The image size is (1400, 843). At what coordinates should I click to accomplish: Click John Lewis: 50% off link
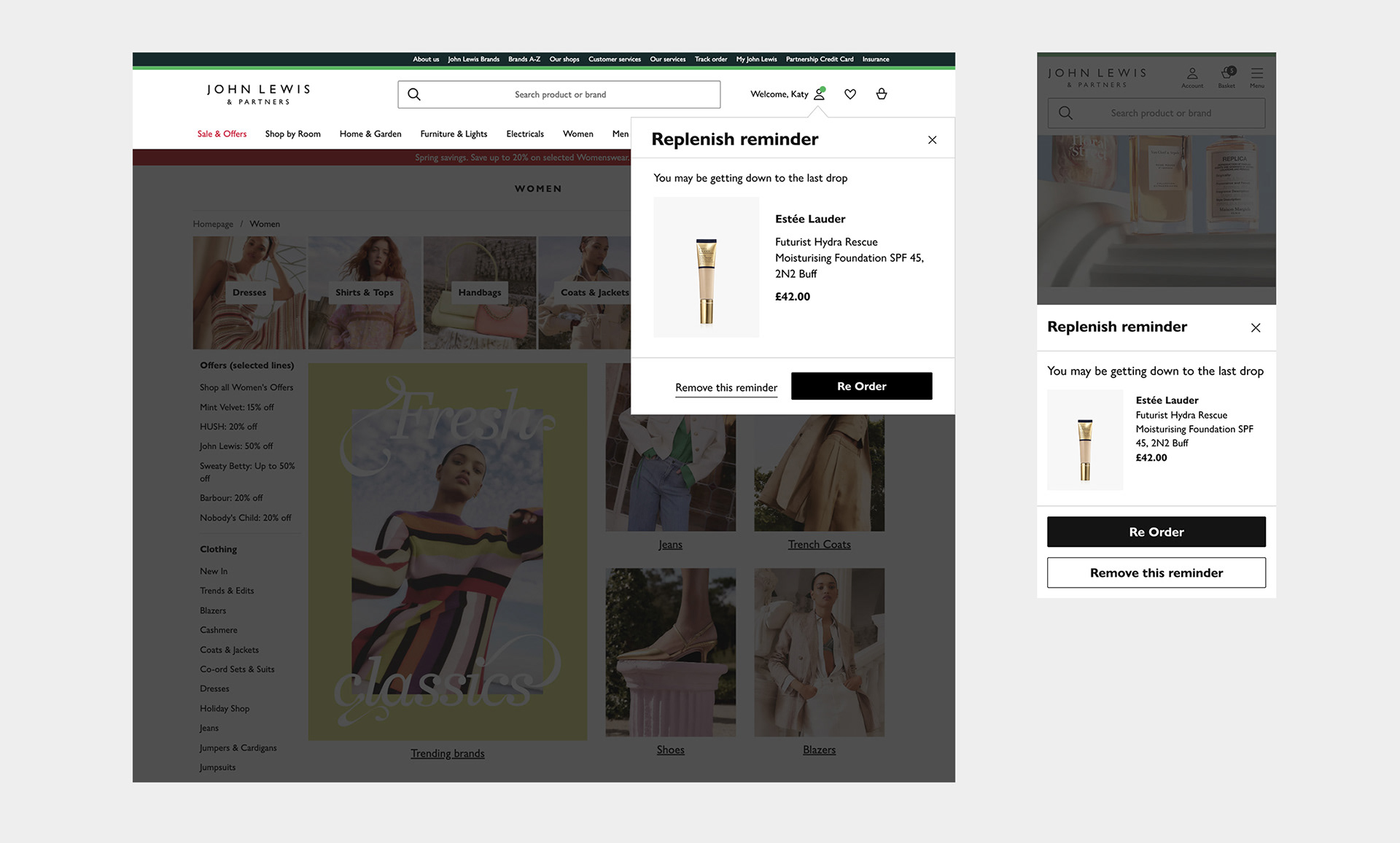(x=236, y=446)
